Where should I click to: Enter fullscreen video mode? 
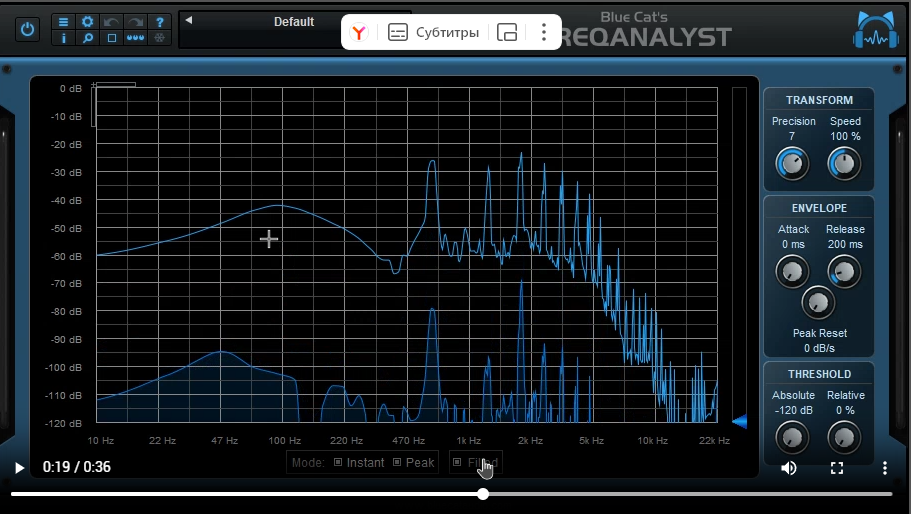click(x=837, y=468)
